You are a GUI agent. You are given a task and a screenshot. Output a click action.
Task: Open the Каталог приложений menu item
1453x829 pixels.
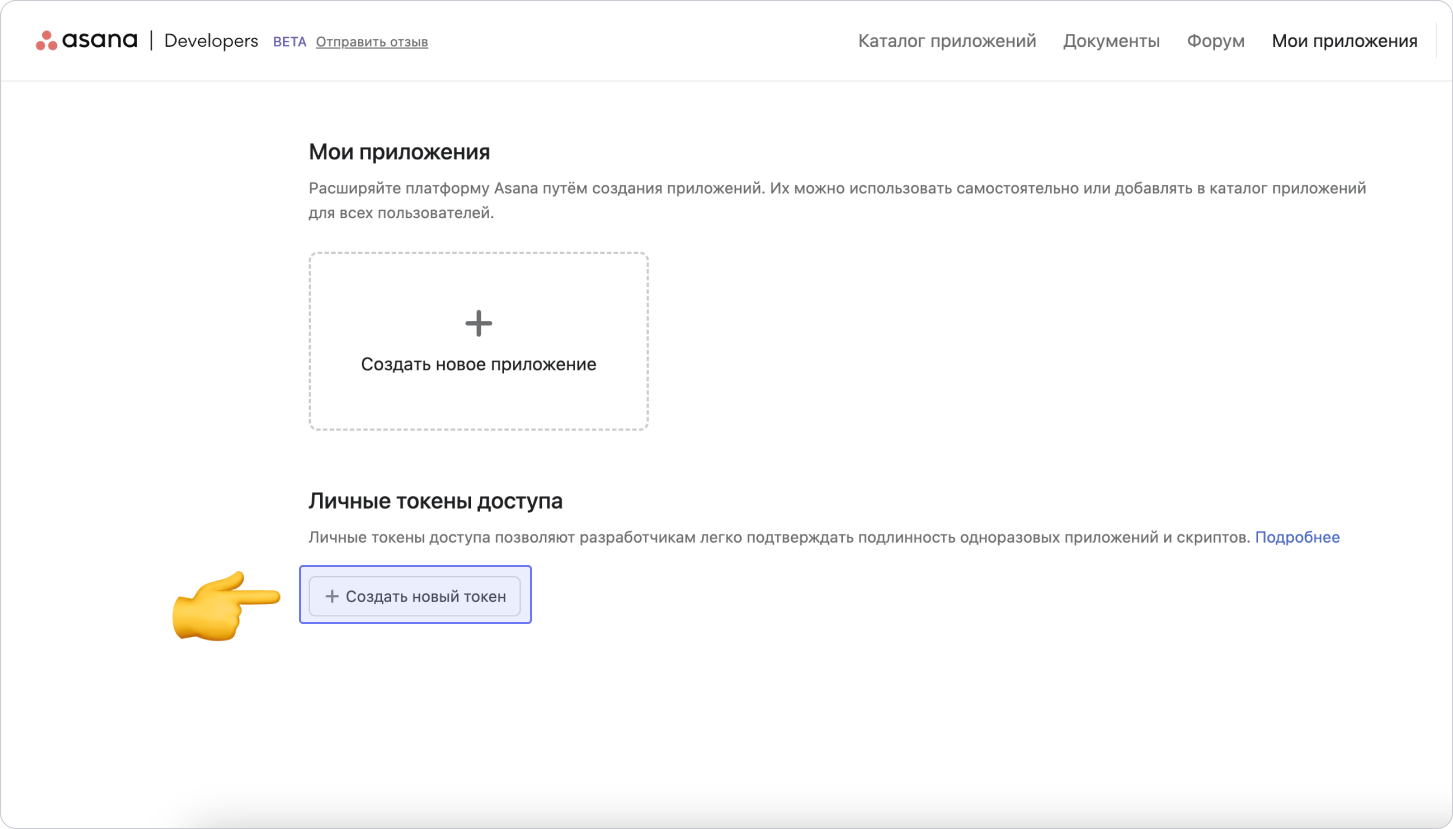pyautogui.click(x=946, y=41)
